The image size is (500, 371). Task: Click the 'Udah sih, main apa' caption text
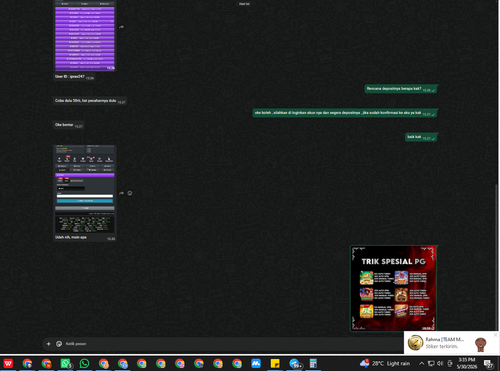(71, 237)
